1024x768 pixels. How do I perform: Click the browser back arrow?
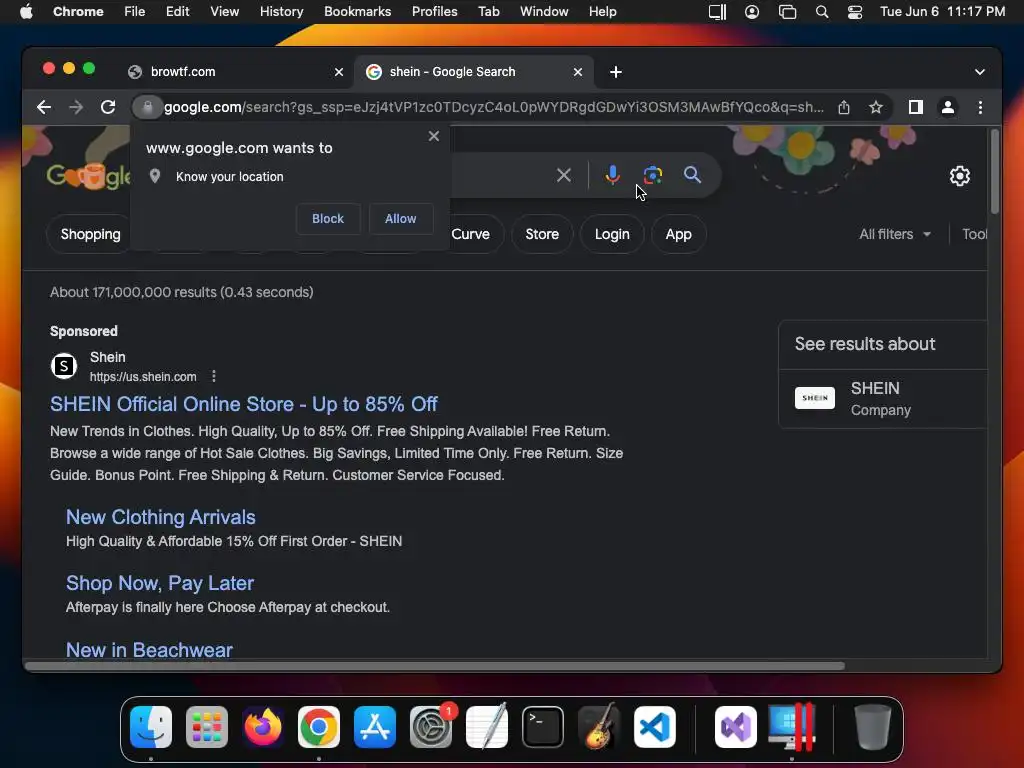44,107
